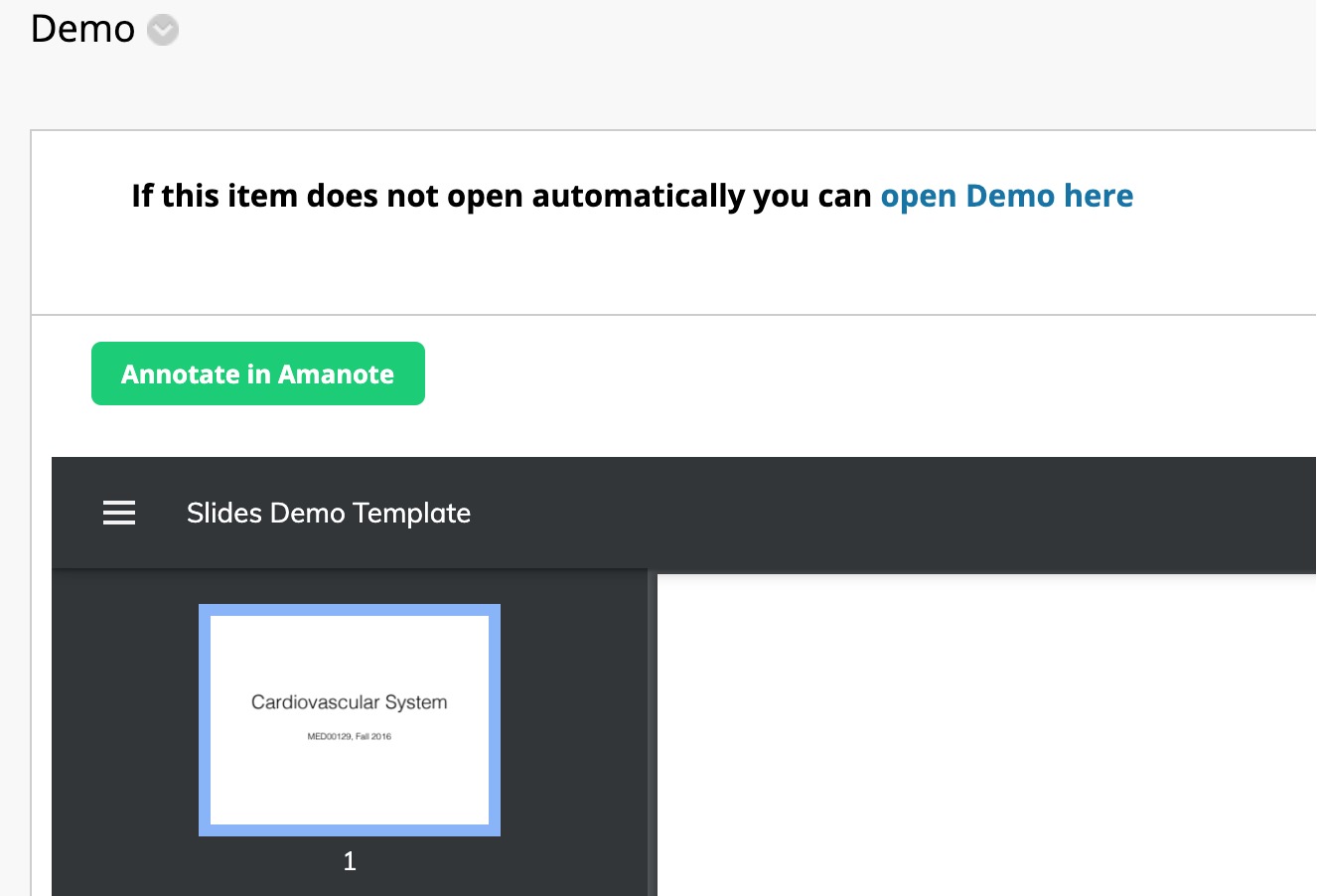Click the Slides Demo Template title
This screenshot has width=1317, height=896.
pyautogui.click(x=328, y=513)
